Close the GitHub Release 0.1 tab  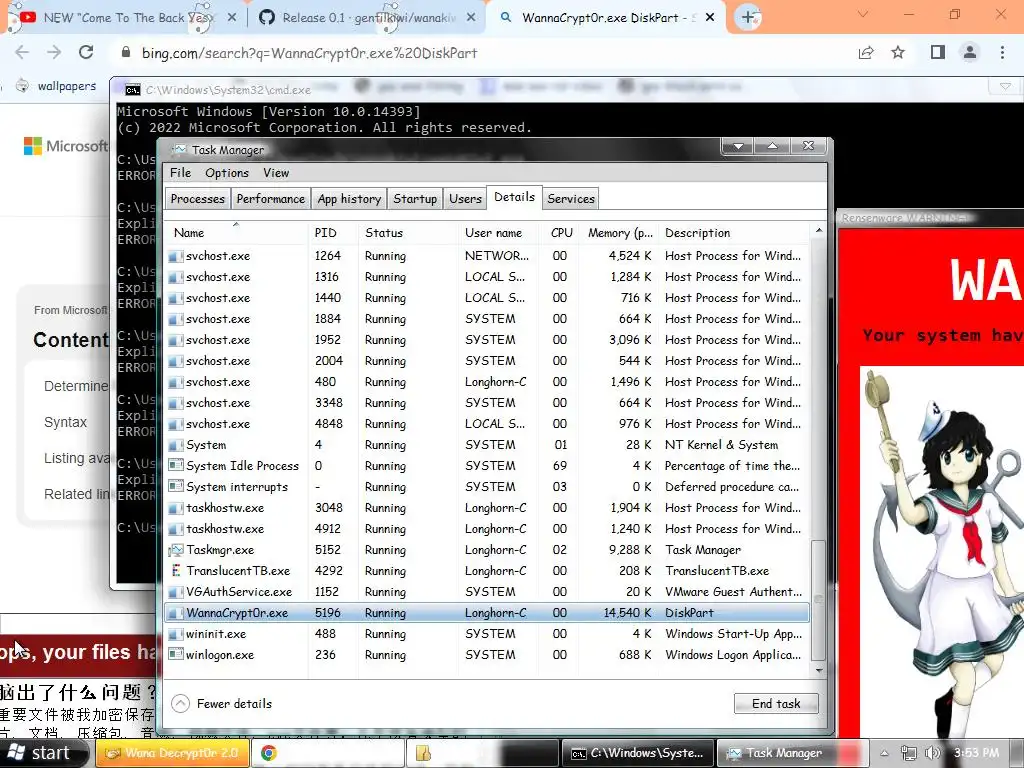click(x=471, y=18)
